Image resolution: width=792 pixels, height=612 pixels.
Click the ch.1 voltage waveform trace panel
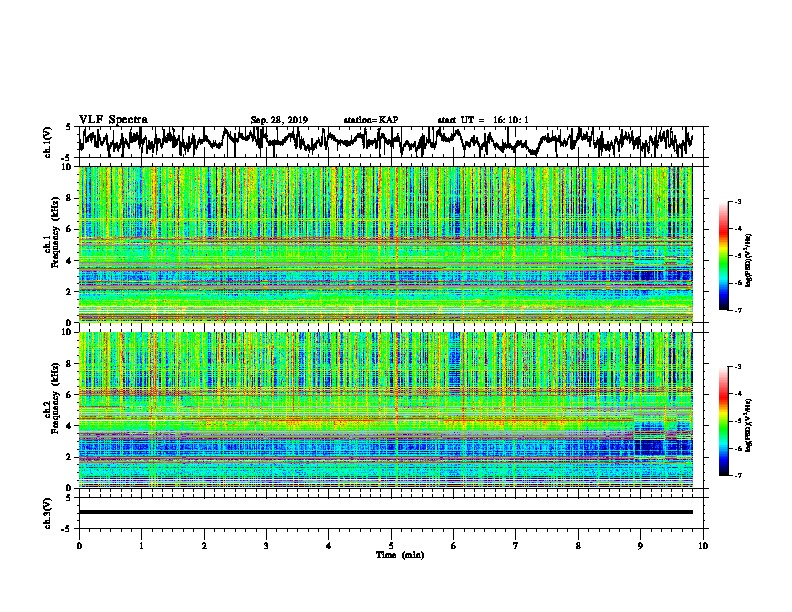(390, 142)
